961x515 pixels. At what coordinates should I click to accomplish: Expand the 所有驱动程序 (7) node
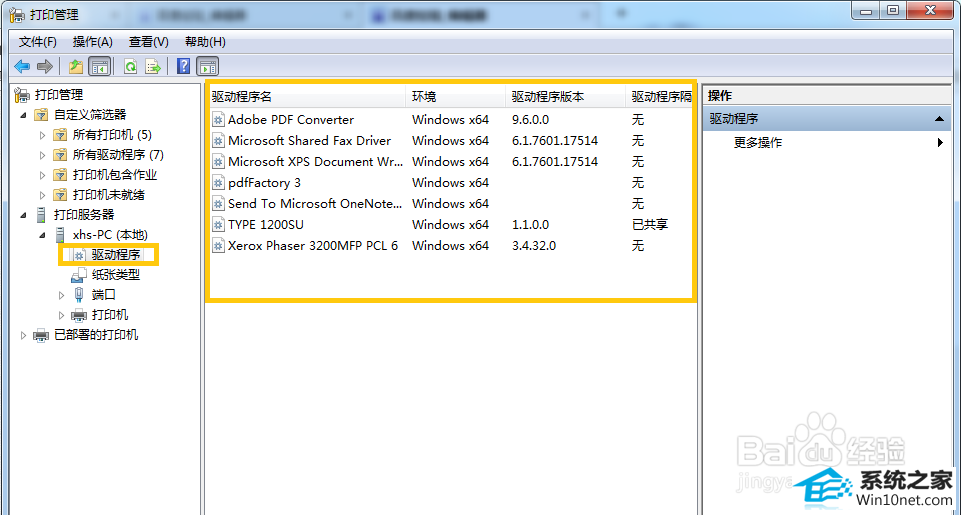(42, 155)
